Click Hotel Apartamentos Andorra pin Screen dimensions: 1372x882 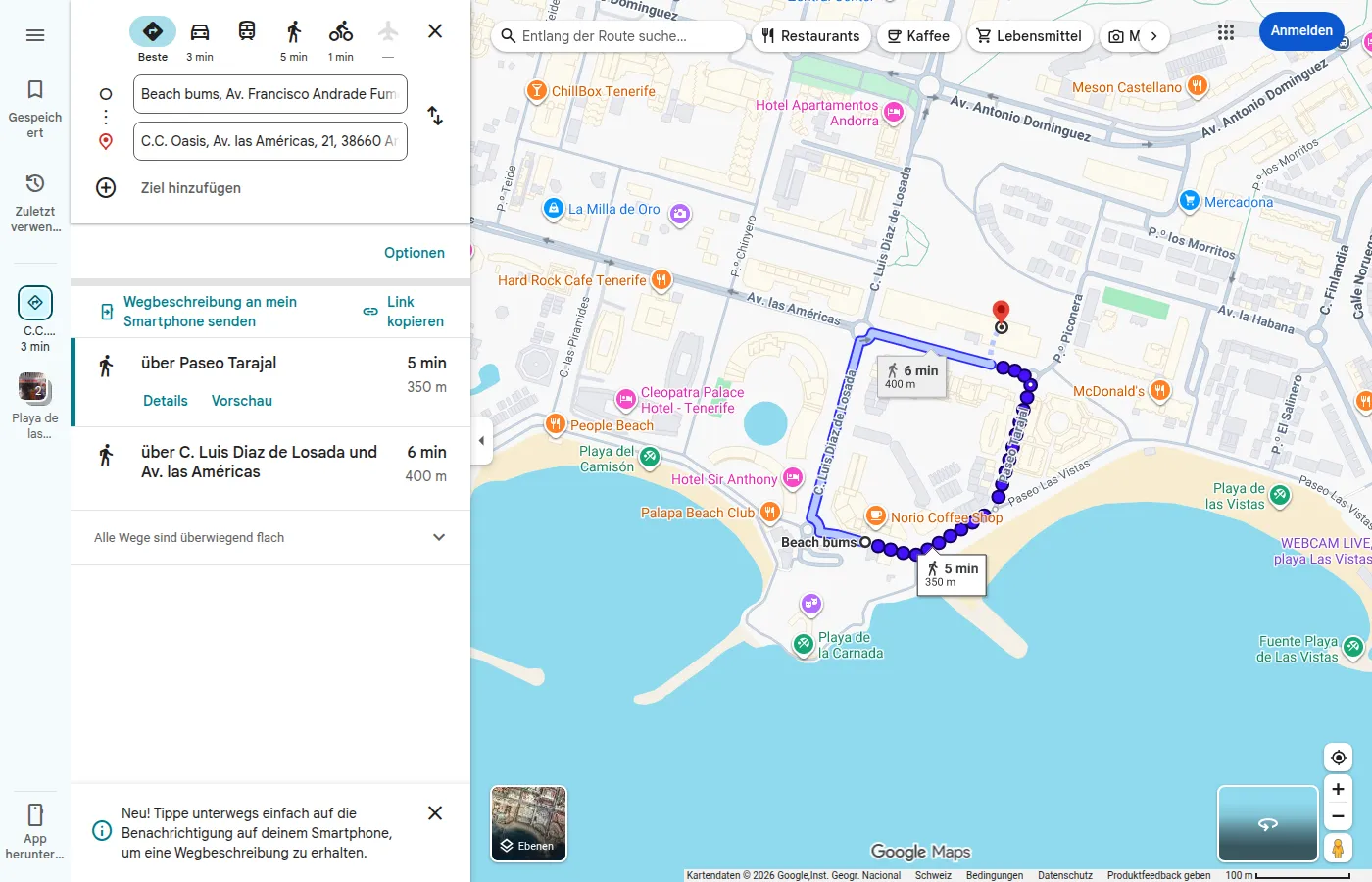[x=894, y=113]
